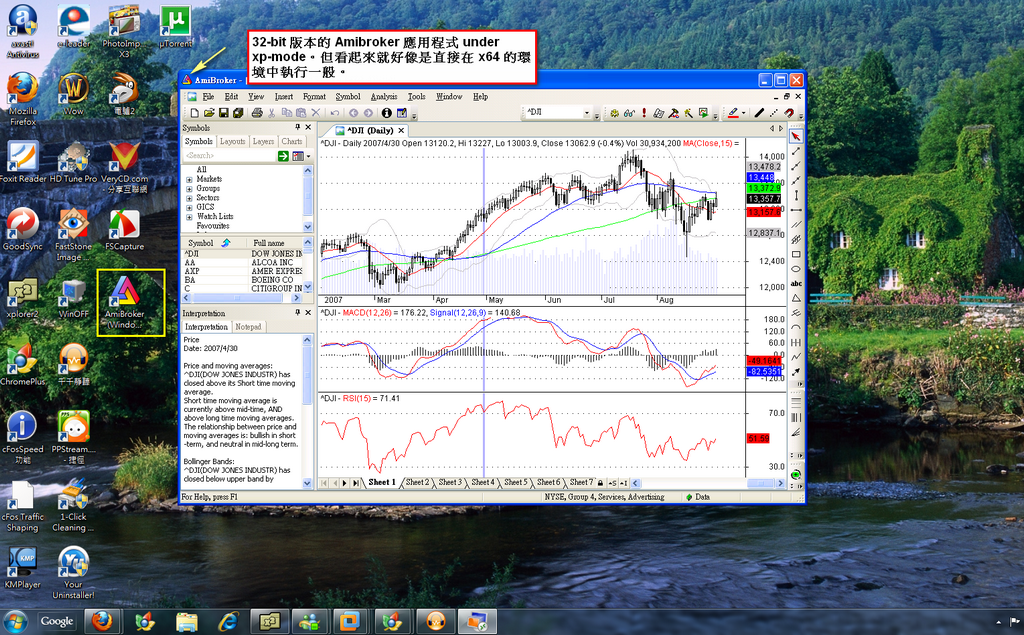
Task: Expand the Markets tree node
Action: click(189, 179)
